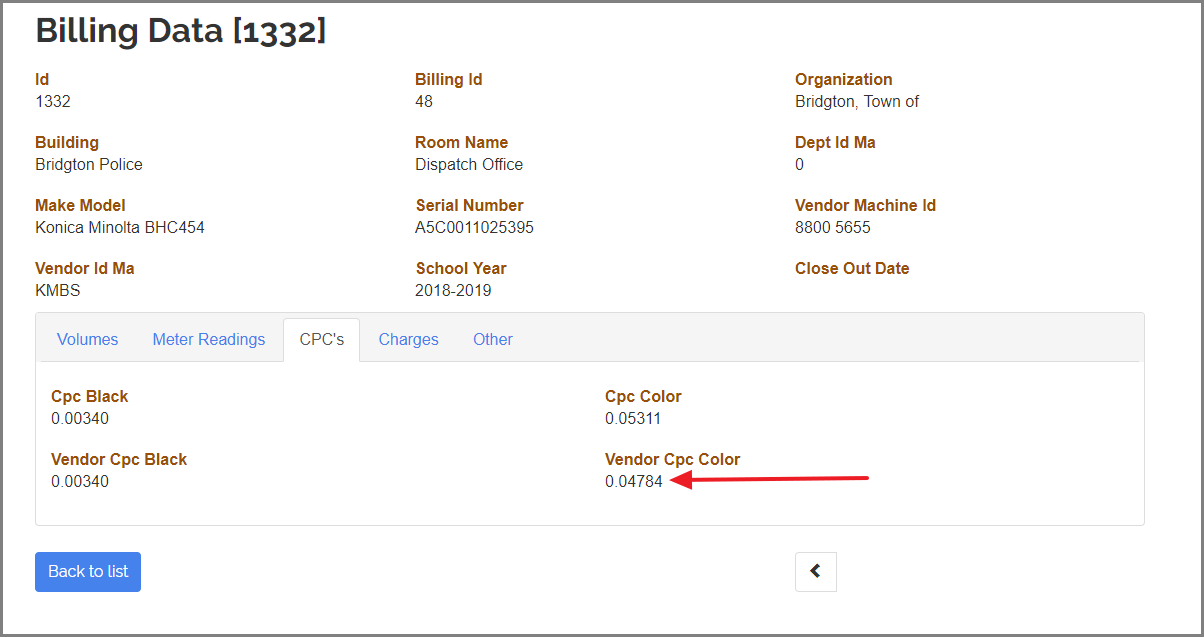Click the Vendor Machine Id value 8800 5655
The image size is (1204, 637).
coord(832,228)
